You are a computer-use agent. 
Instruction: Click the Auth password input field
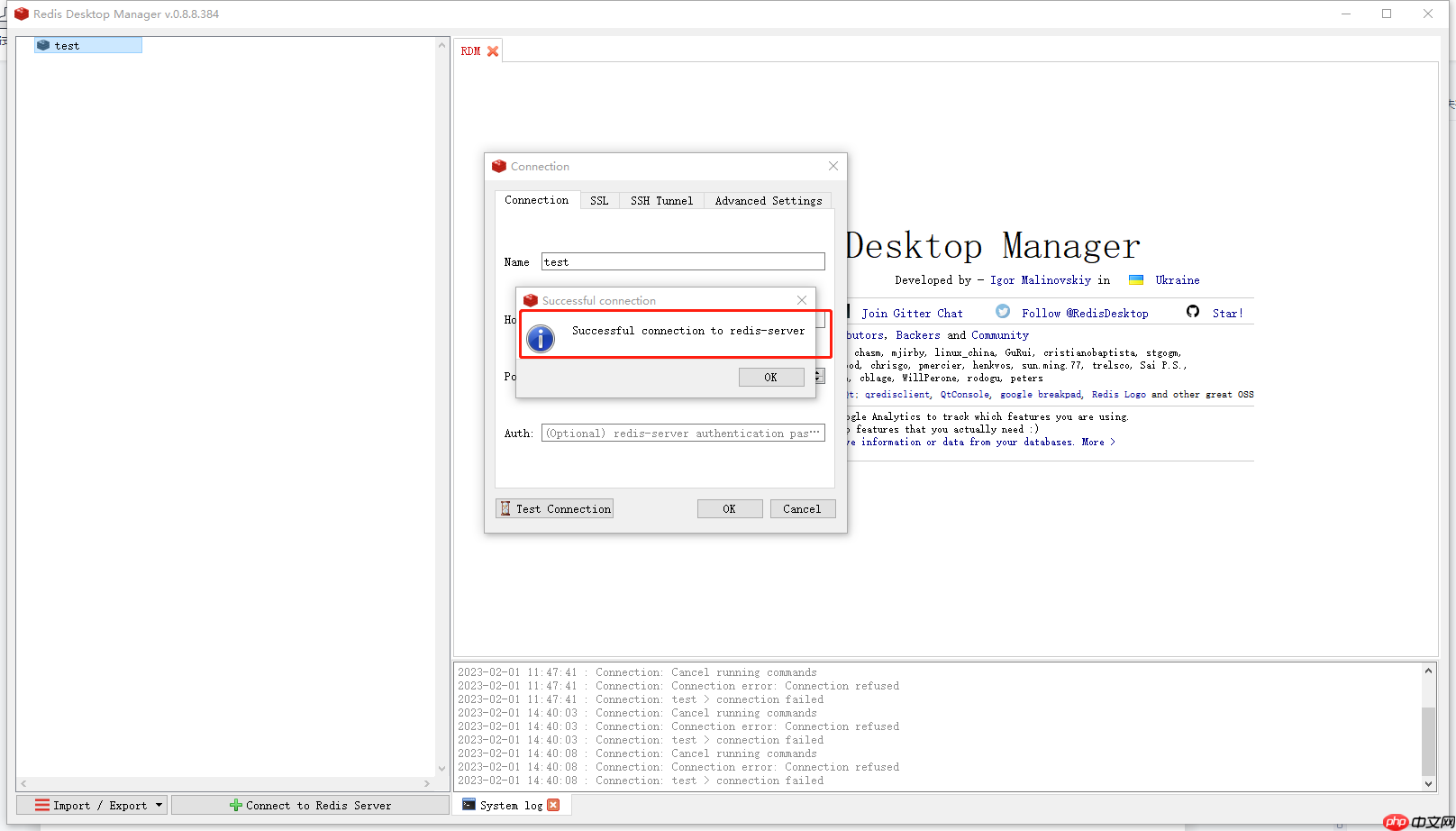(x=683, y=433)
